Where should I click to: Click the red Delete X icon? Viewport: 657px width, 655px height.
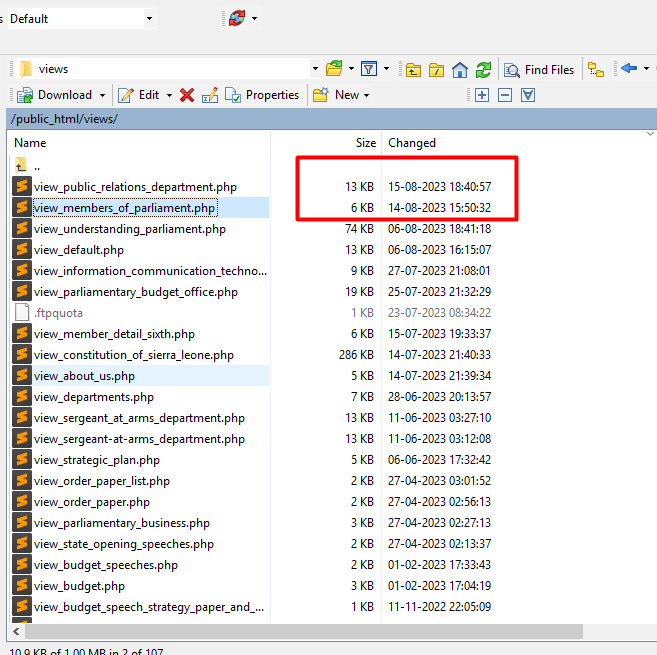(x=187, y=95)
